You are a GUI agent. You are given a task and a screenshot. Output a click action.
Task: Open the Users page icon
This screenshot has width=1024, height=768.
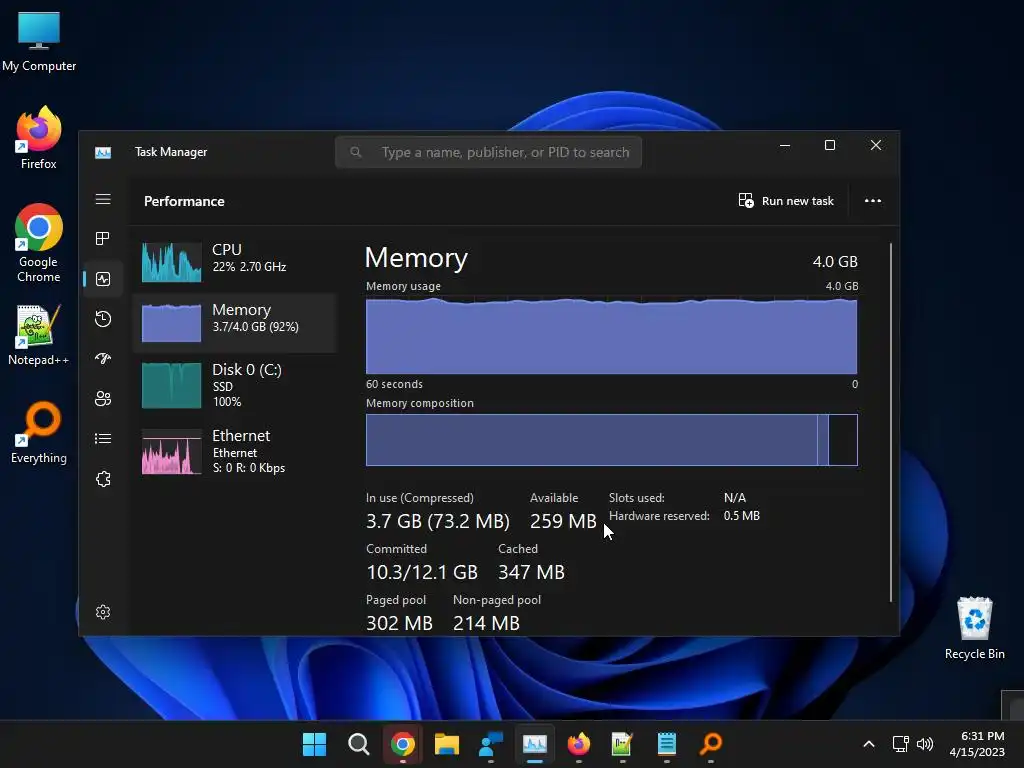coord(103,398)
